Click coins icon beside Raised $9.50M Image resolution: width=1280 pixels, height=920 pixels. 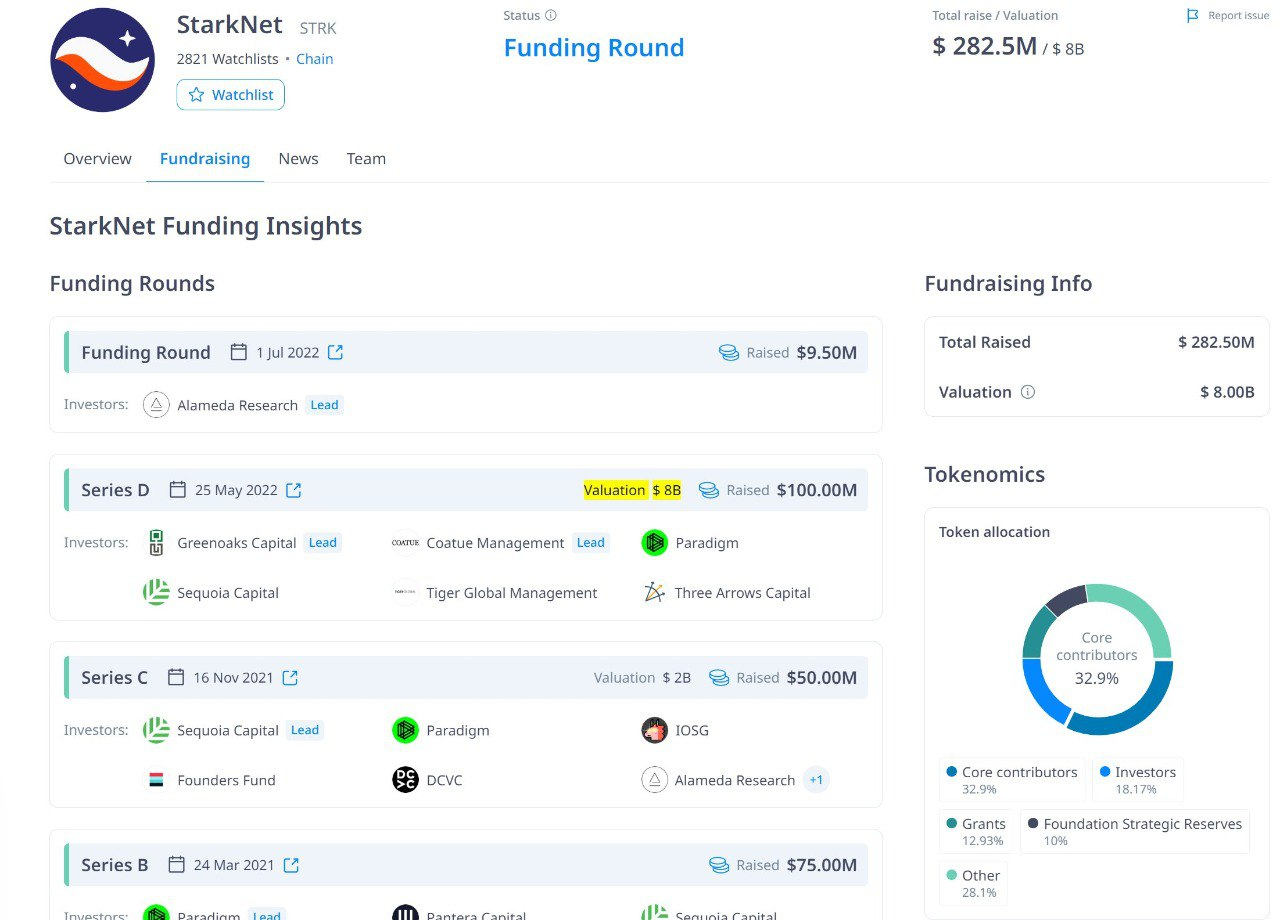pyautogui.click(x=729, y=353)
